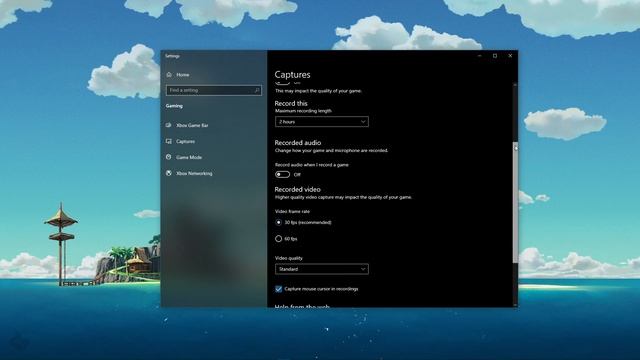The image size is (640, 360).
Task: Close the Settings window
Action: coord(510,56)
